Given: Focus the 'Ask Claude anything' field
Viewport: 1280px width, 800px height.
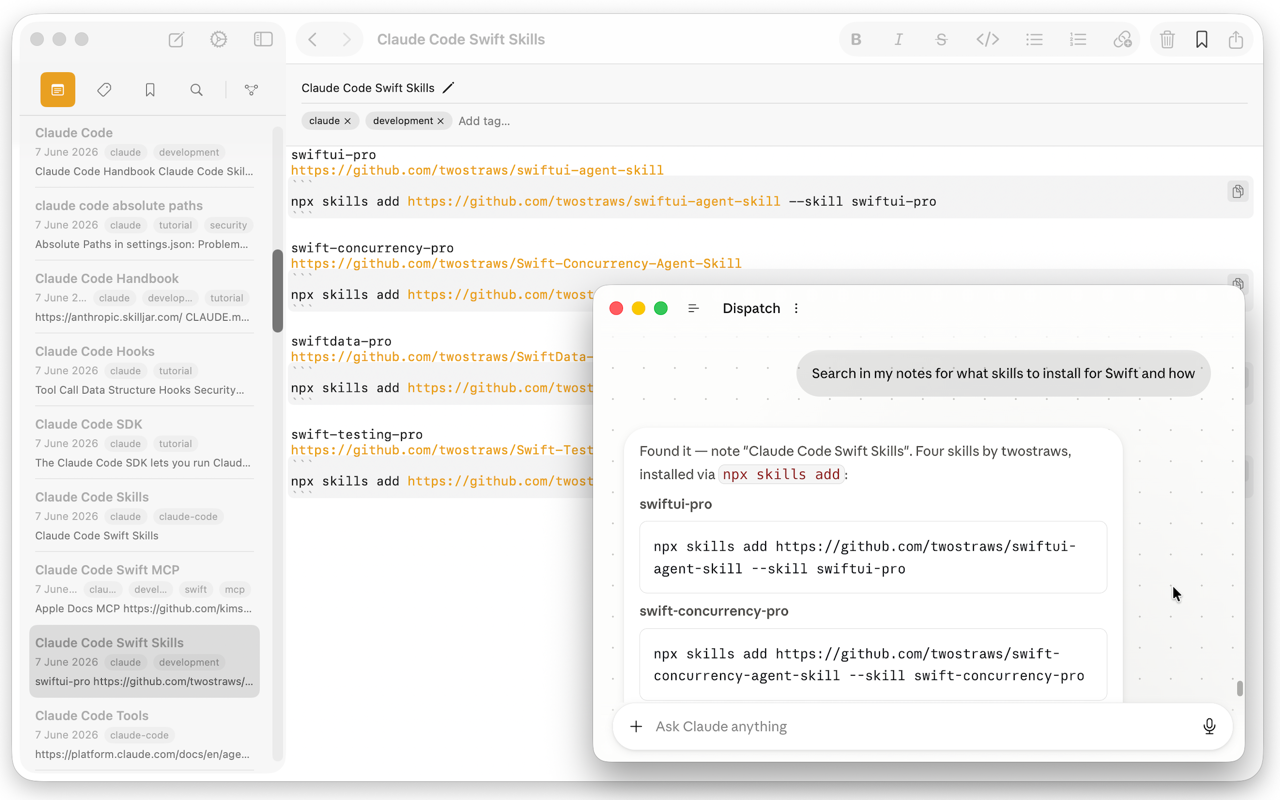Looking at the screenshot, I should (x=920, y=726).
